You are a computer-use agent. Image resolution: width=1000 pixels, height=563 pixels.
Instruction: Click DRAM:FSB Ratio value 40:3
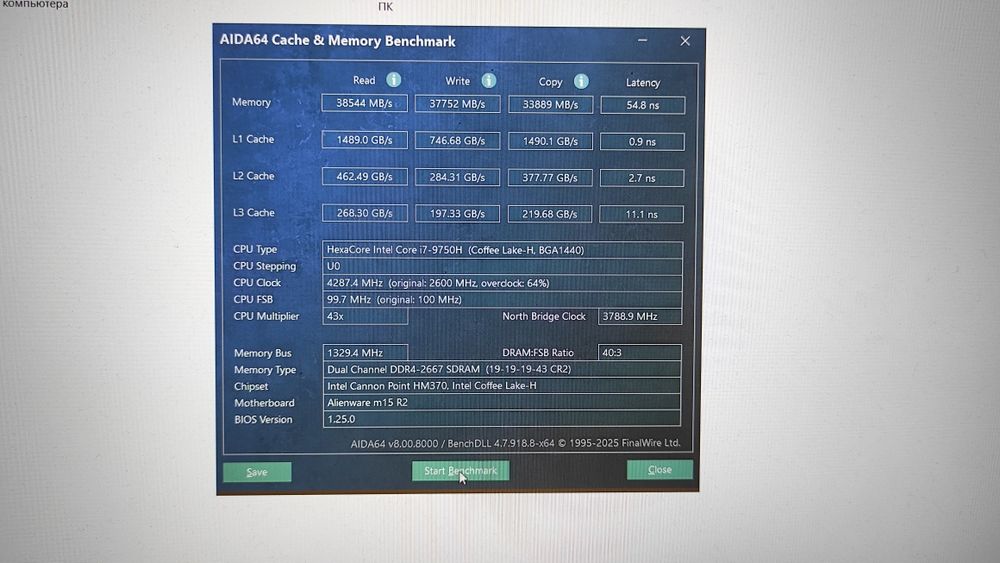coord(640,353)
